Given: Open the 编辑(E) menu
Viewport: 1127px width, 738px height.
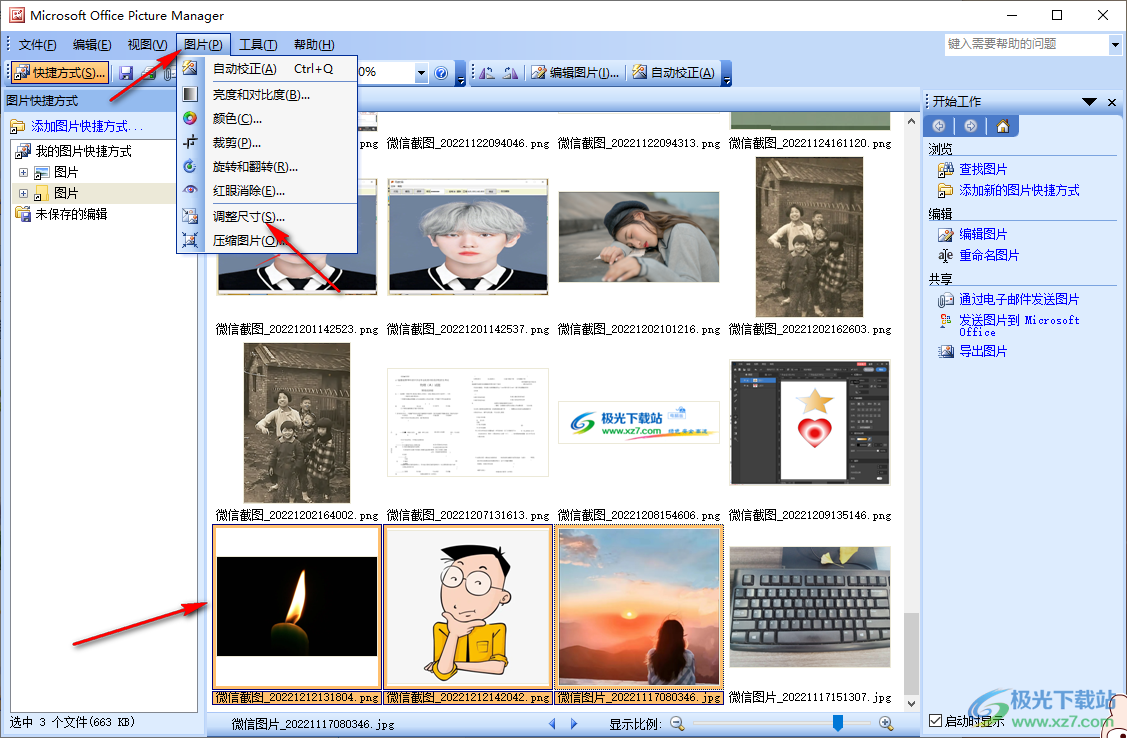Looking at the screenshot, I should pyautogui.click(x=92, y=45).
